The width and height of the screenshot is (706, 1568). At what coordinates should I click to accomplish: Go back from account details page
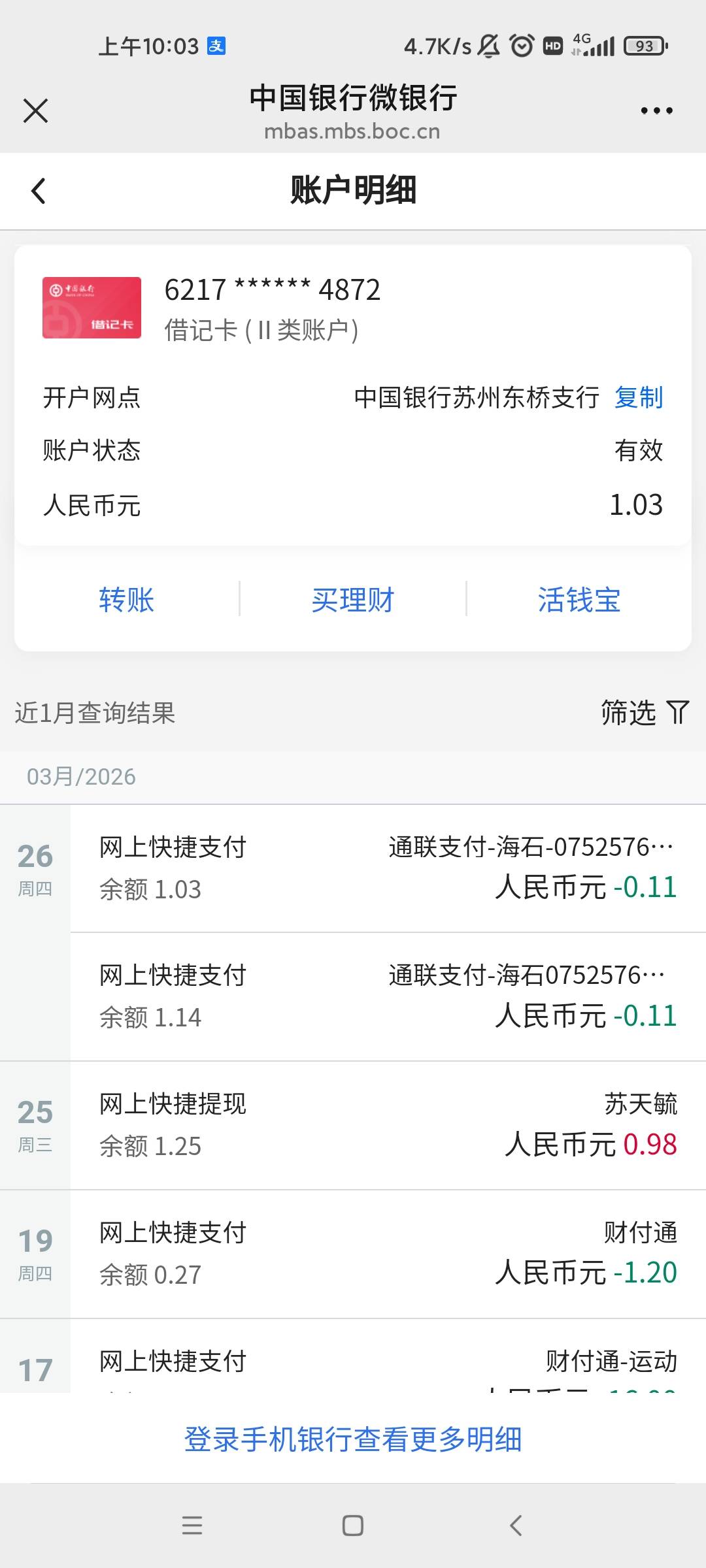click(x=39, y=191)
